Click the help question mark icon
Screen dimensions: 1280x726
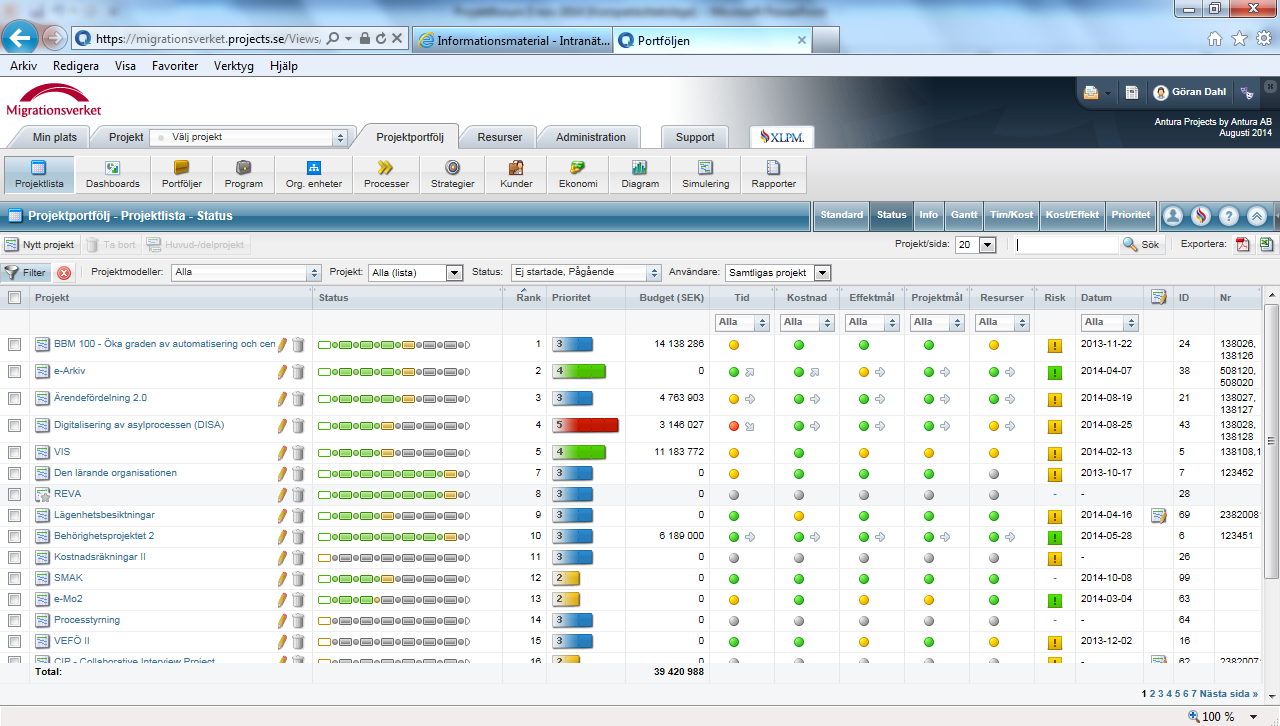click(x=1229, y=215)
